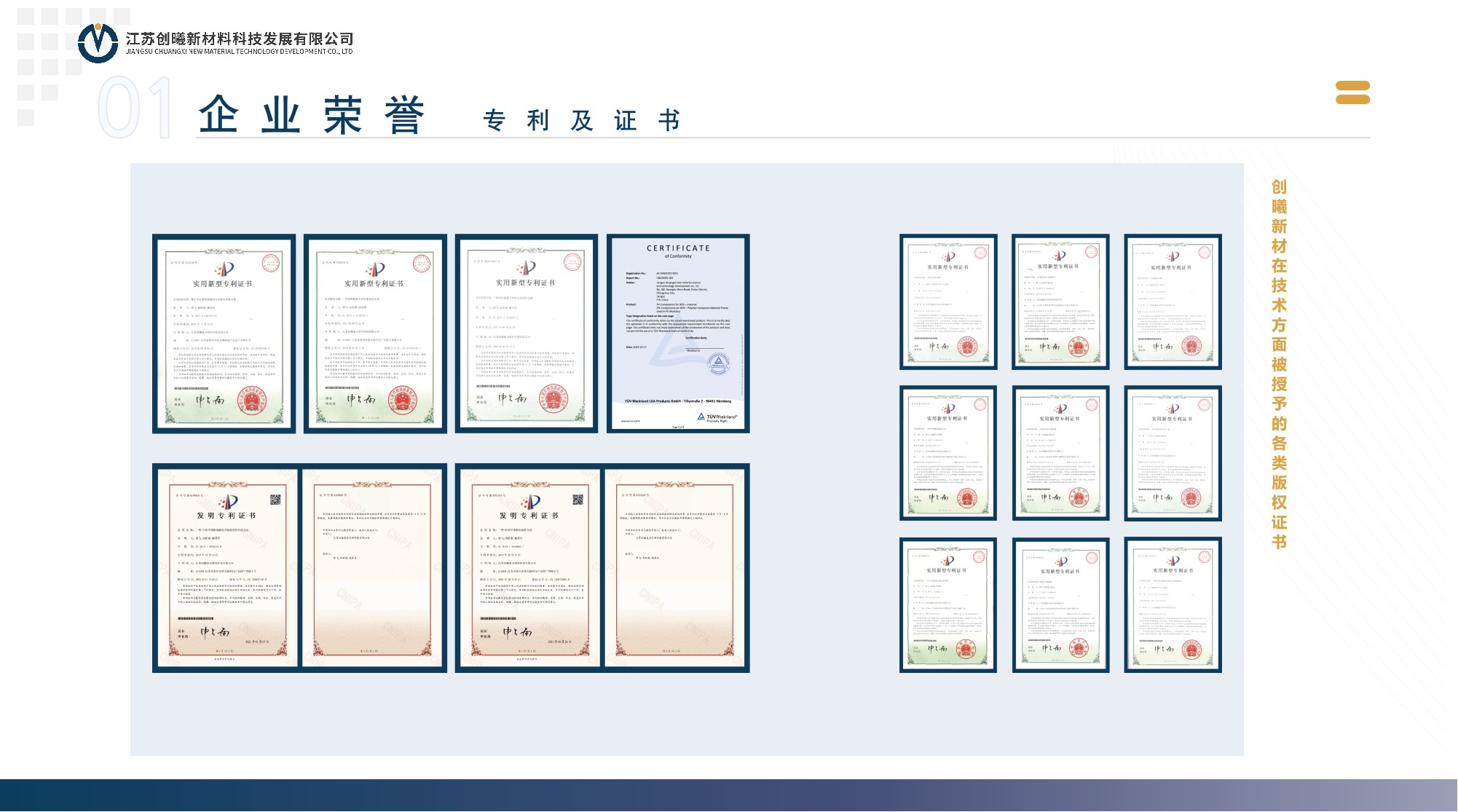The width and height of the screenshot is (1458, 812).
Task: Open the large 实用新型专利证书 next to the TÜV certificate
Action: 527,334
